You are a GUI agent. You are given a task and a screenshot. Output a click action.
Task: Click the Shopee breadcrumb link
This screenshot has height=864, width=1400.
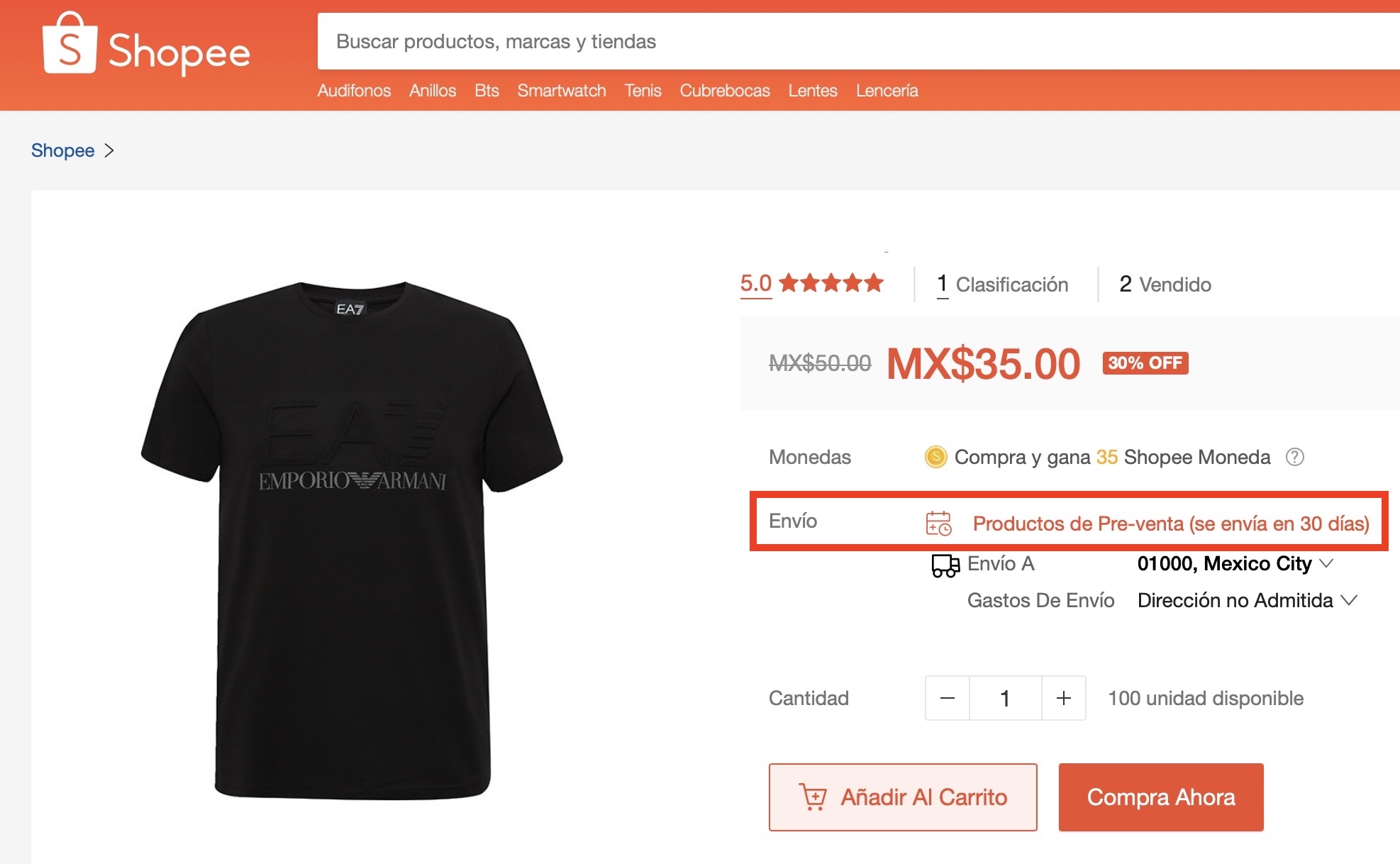click(62, 150)
